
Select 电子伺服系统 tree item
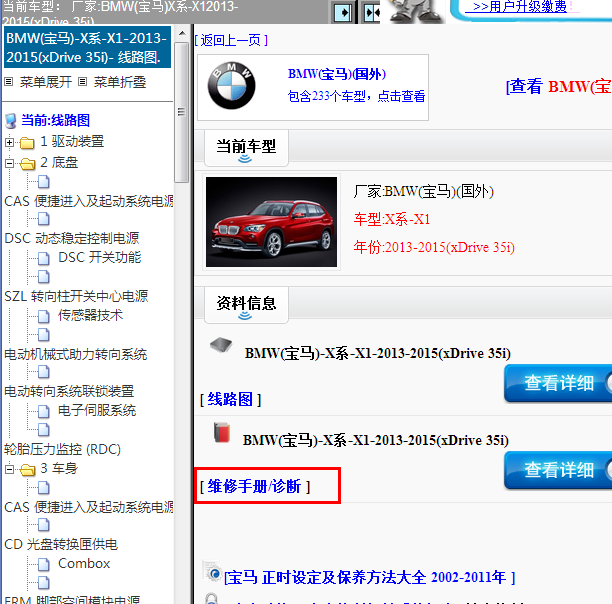coord(97,410)
